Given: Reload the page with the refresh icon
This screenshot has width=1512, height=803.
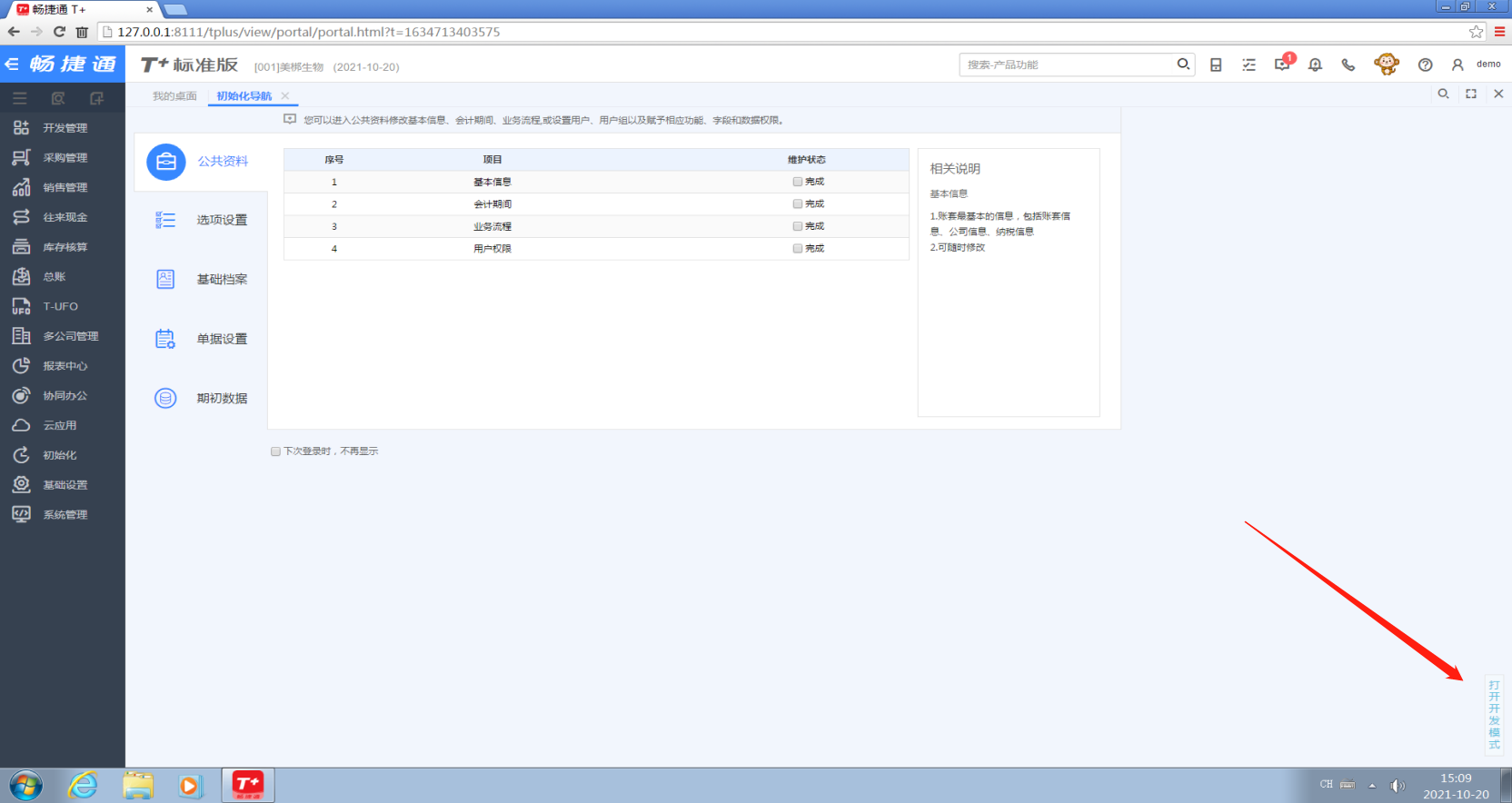Looking at the screenshot, I should [x=59, y=32].
